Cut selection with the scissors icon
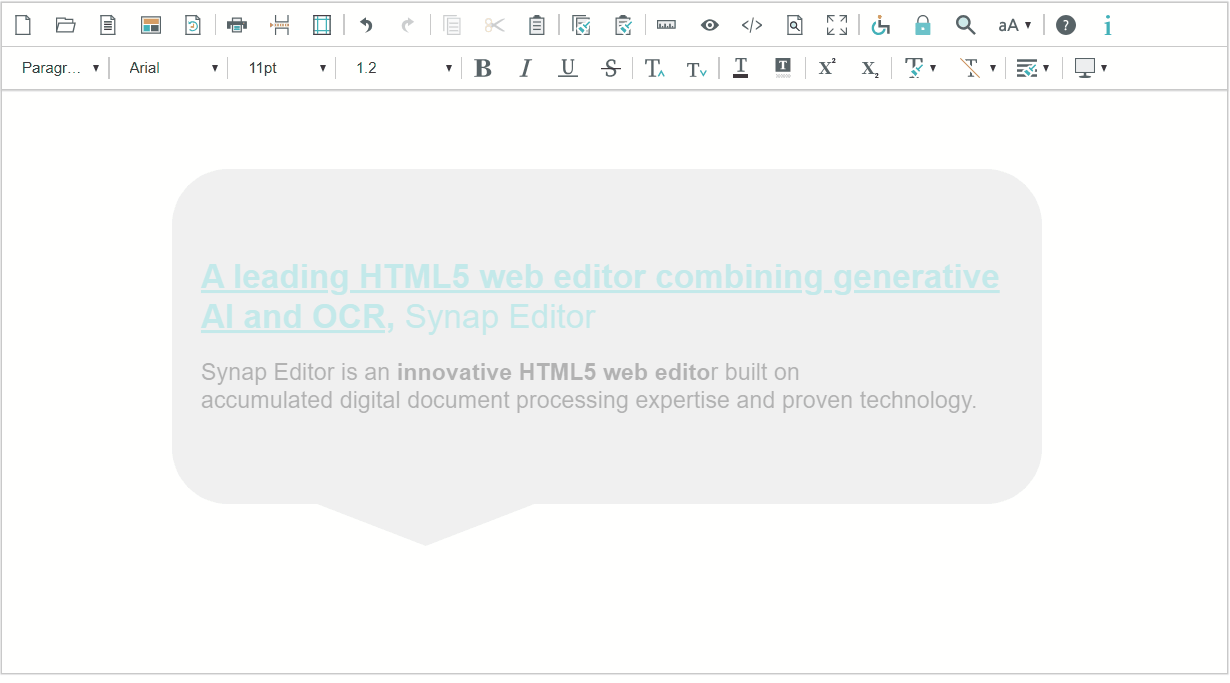Image resolution: width=1230 pixels, height=683 pixels. [x=495, y=25]
